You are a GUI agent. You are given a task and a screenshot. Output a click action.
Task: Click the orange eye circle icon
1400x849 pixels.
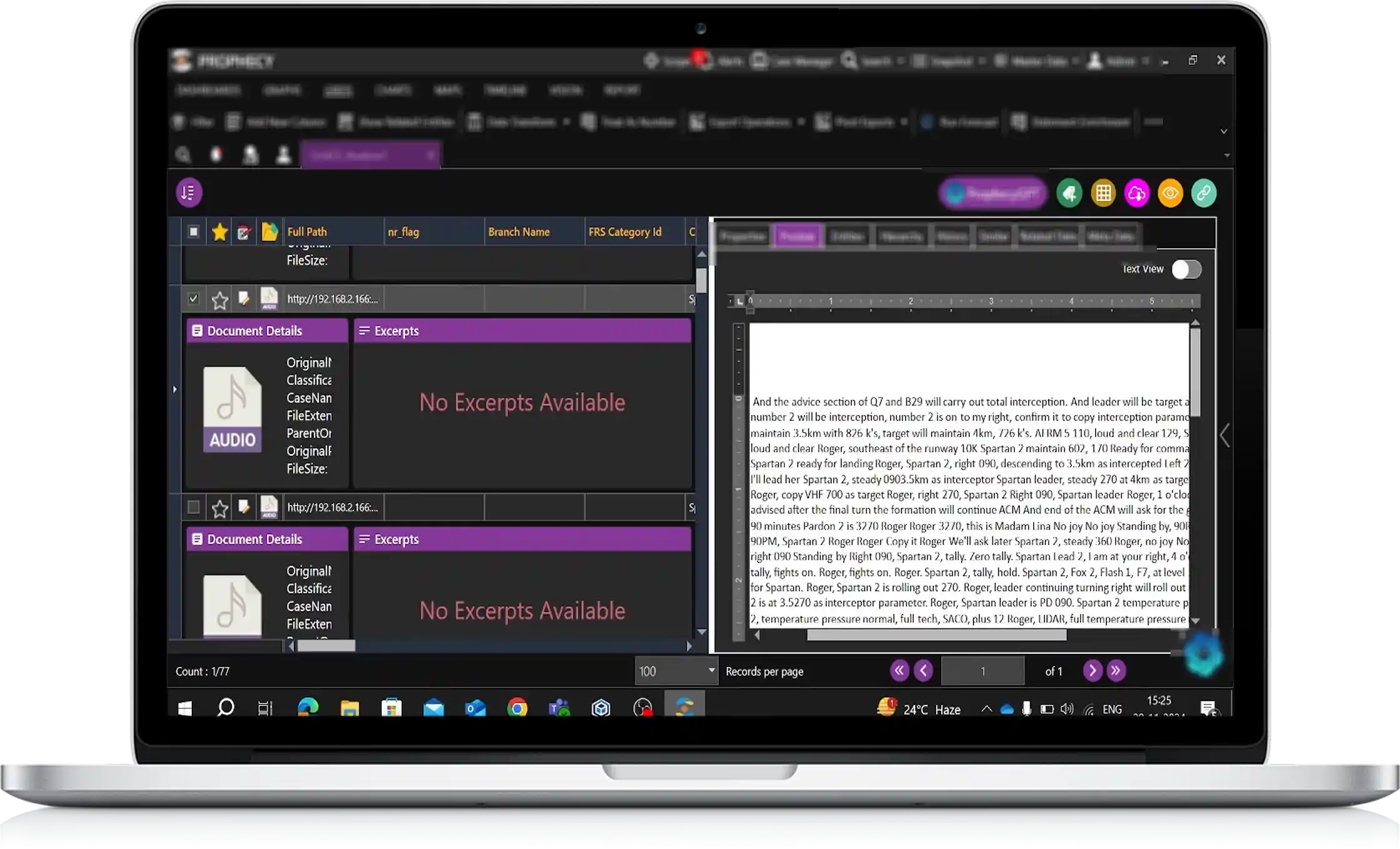point(1170,193)
